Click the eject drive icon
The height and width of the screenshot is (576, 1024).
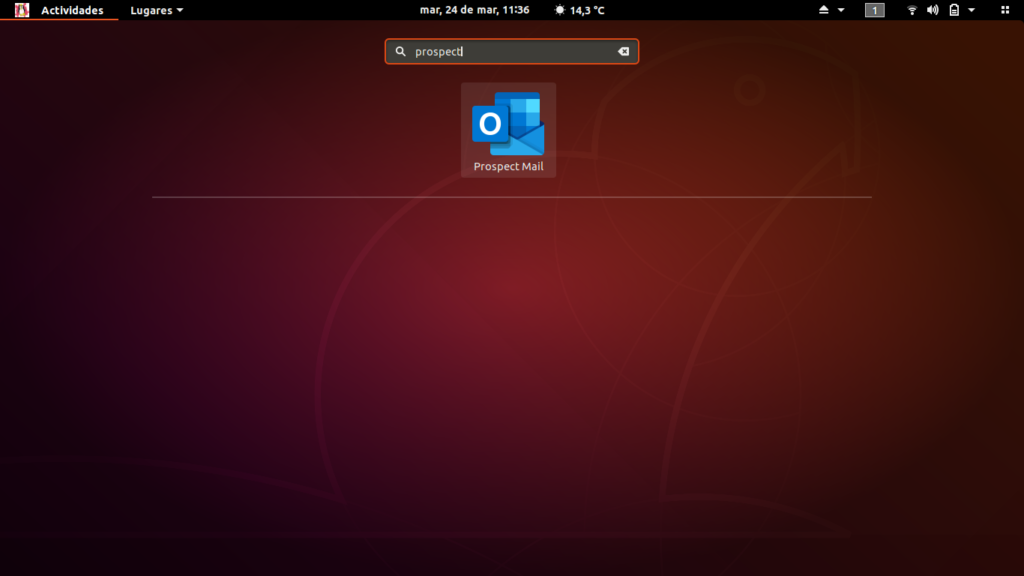(824, 10)
